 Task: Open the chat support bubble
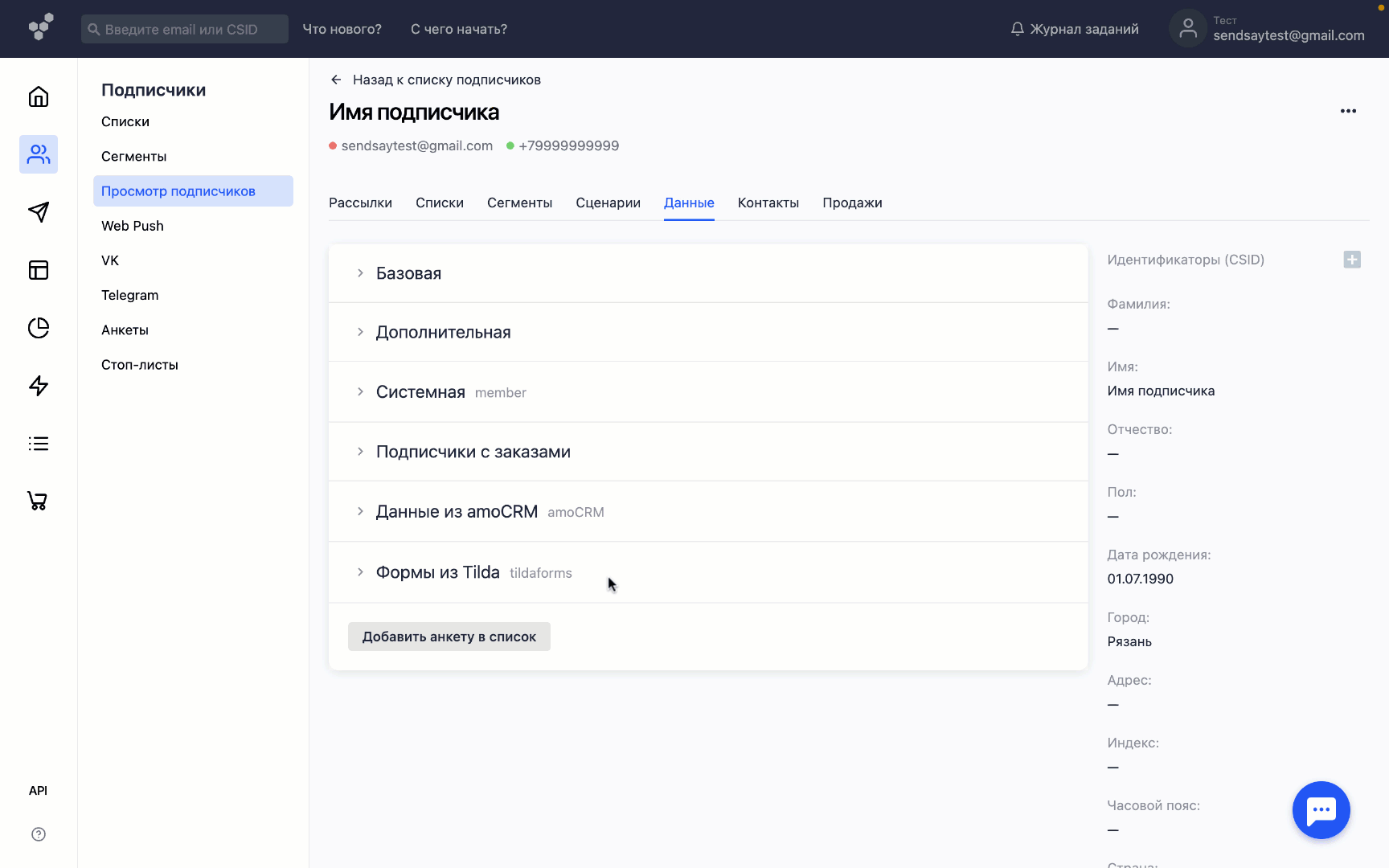click(1321, 810)
